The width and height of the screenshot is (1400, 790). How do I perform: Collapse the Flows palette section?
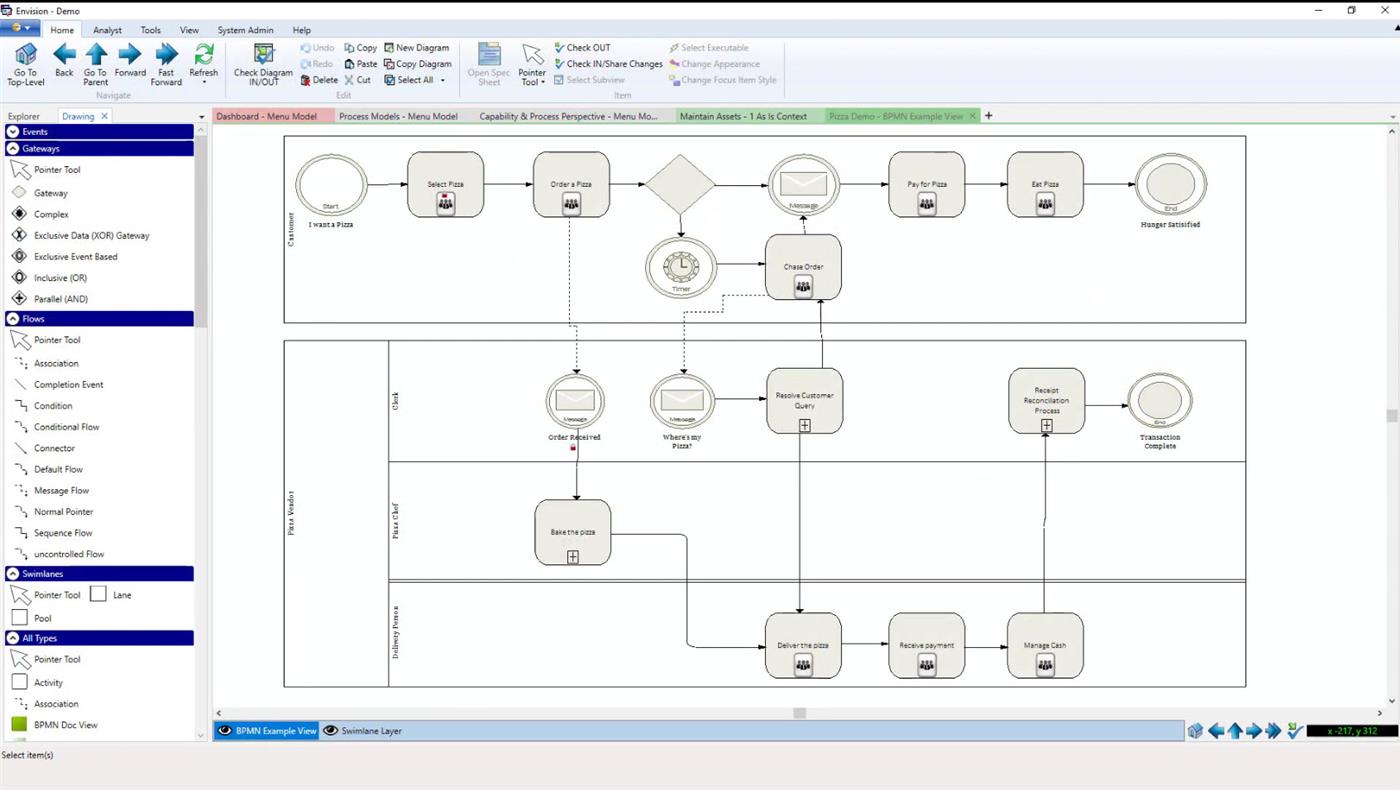[13, 319]
